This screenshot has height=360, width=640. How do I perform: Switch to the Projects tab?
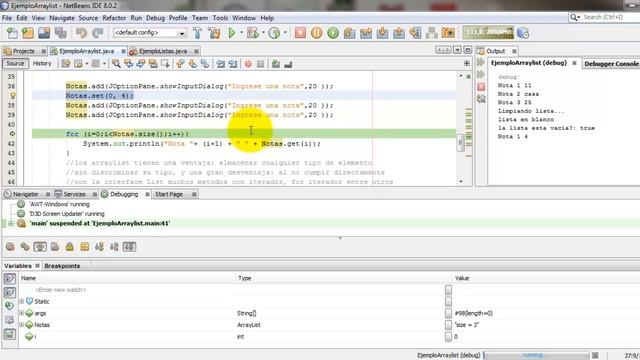(23, 51)
